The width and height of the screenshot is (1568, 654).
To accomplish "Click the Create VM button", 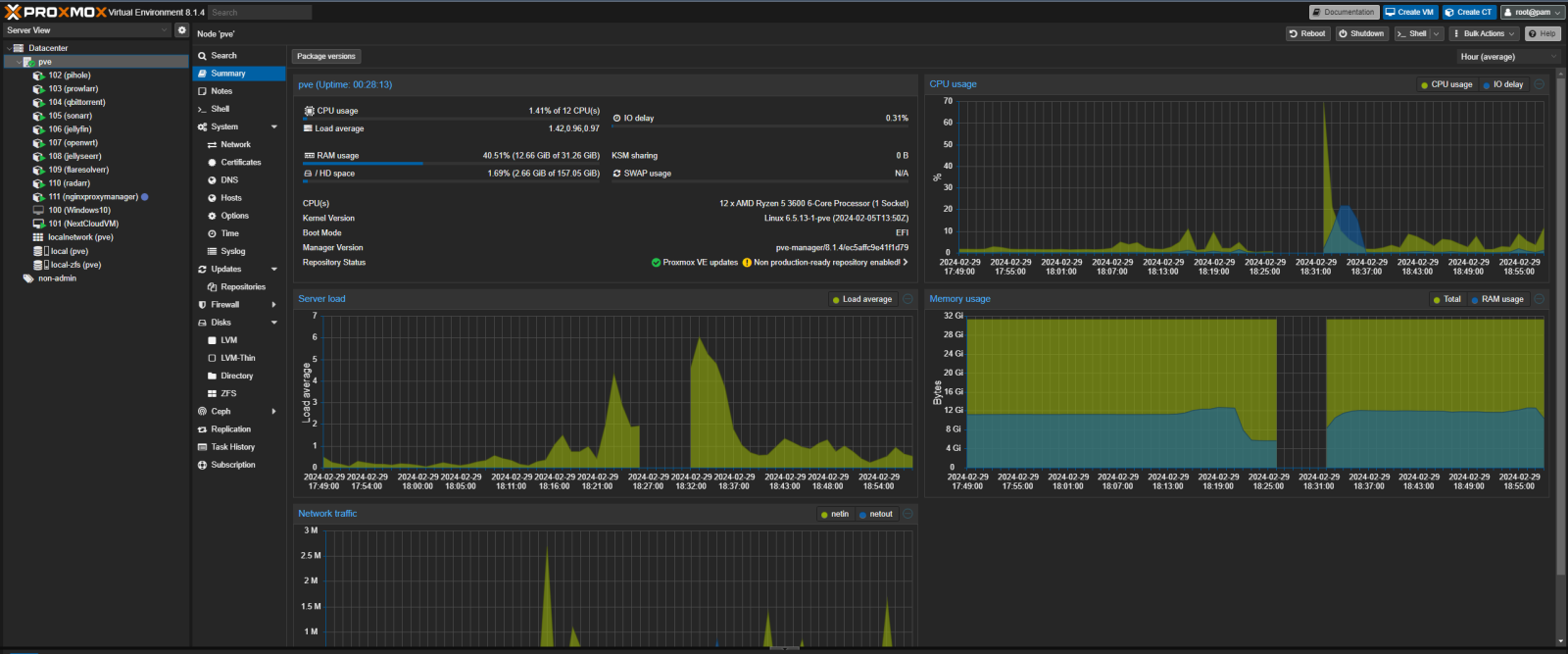I will (1410, 12).
